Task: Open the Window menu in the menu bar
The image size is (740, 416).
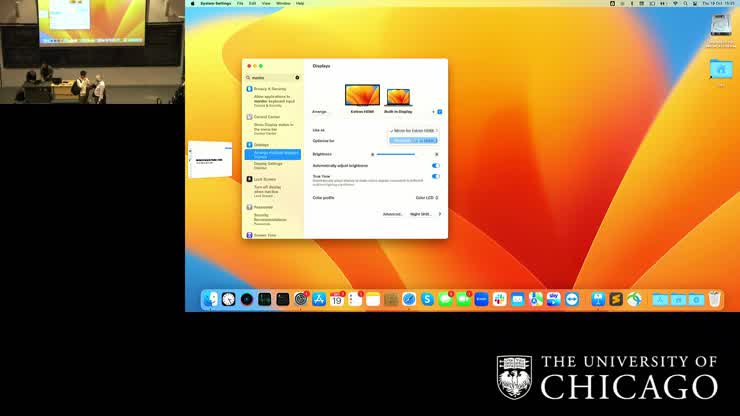Action: pos(283,3)
